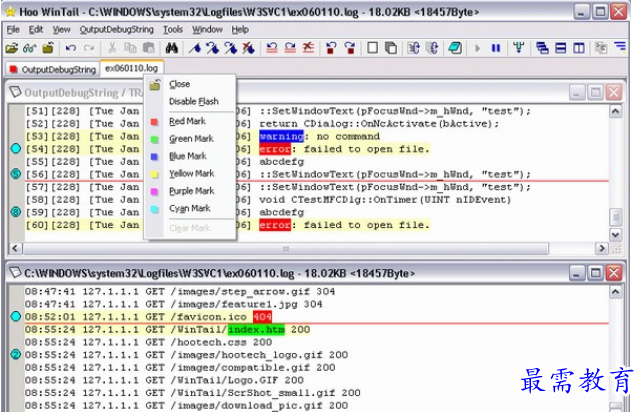
Task: Open the View menu
Action: tap(61, 29)
